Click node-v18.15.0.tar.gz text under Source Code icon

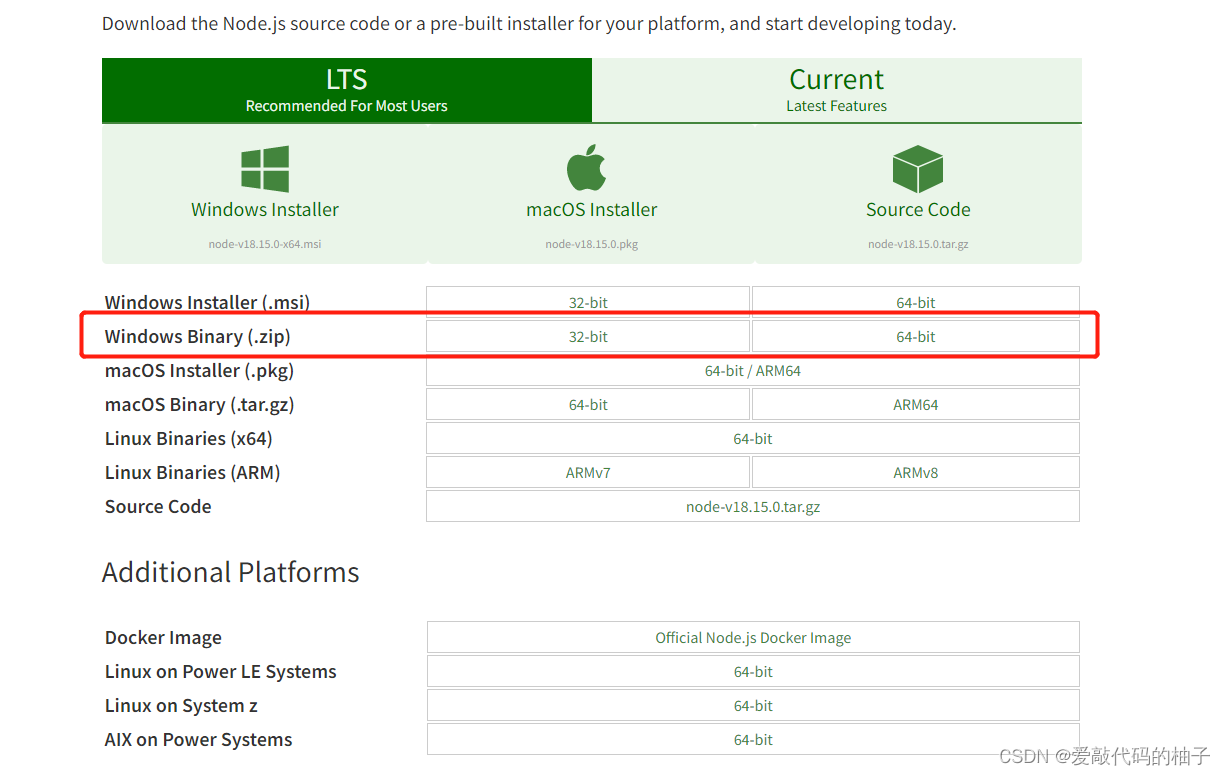[918, 244]
